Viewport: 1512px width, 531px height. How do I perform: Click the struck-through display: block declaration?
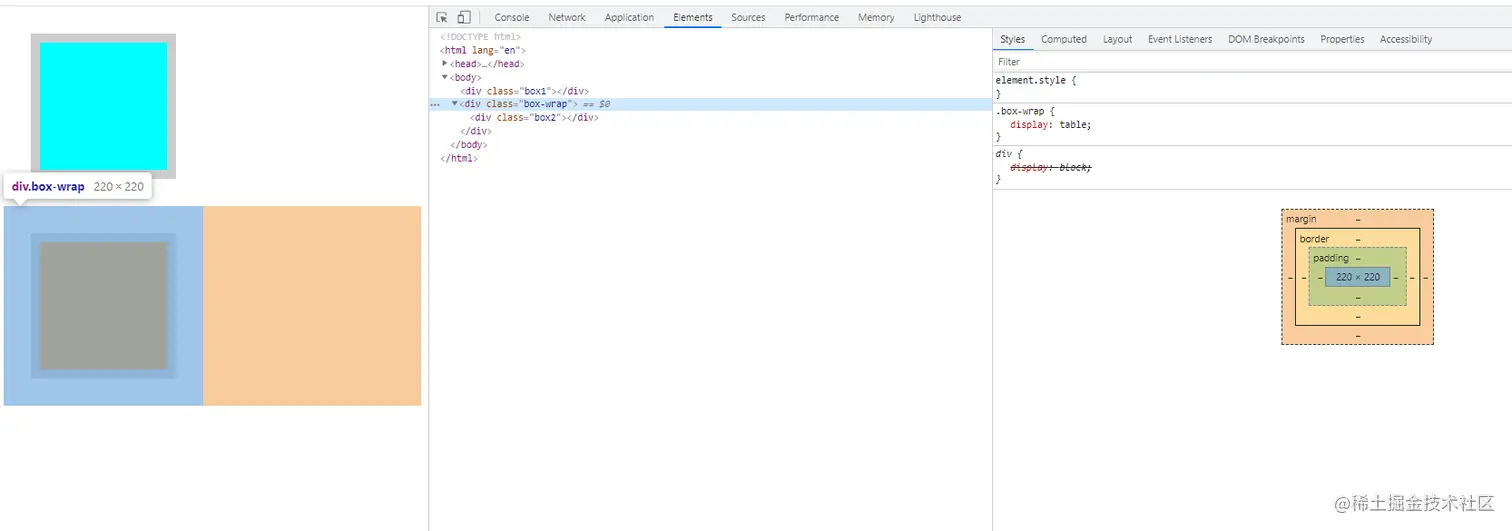[x=1050, y=167]
